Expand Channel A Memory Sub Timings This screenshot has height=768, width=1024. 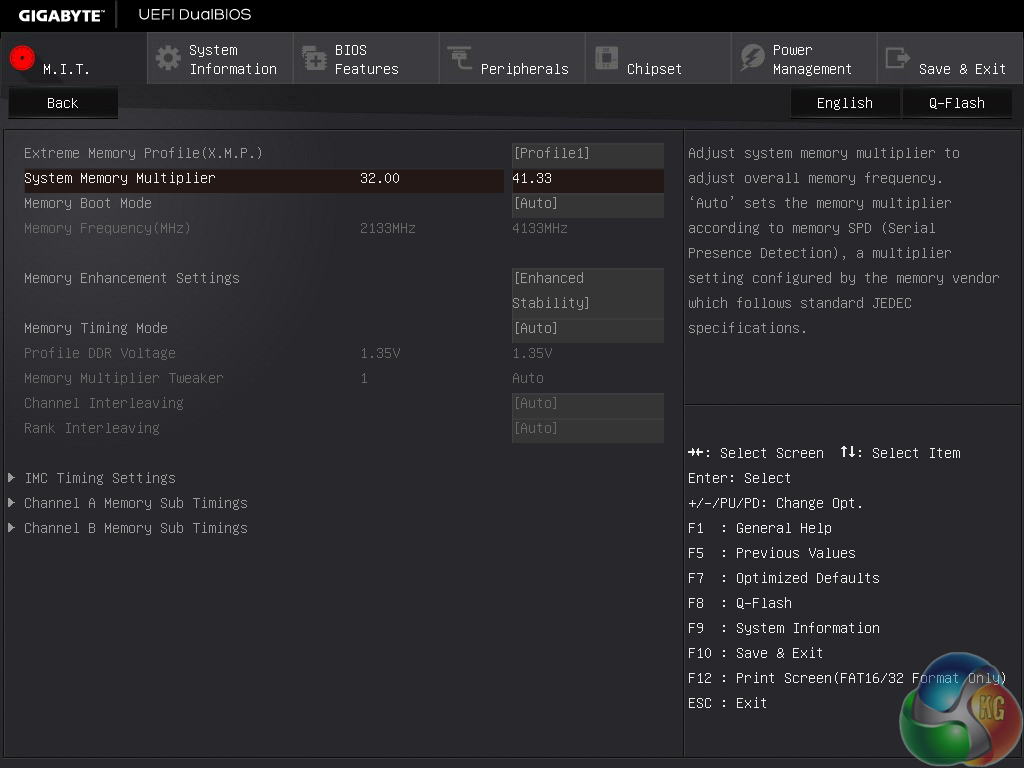pyautogui.click(x=135, y=504)
